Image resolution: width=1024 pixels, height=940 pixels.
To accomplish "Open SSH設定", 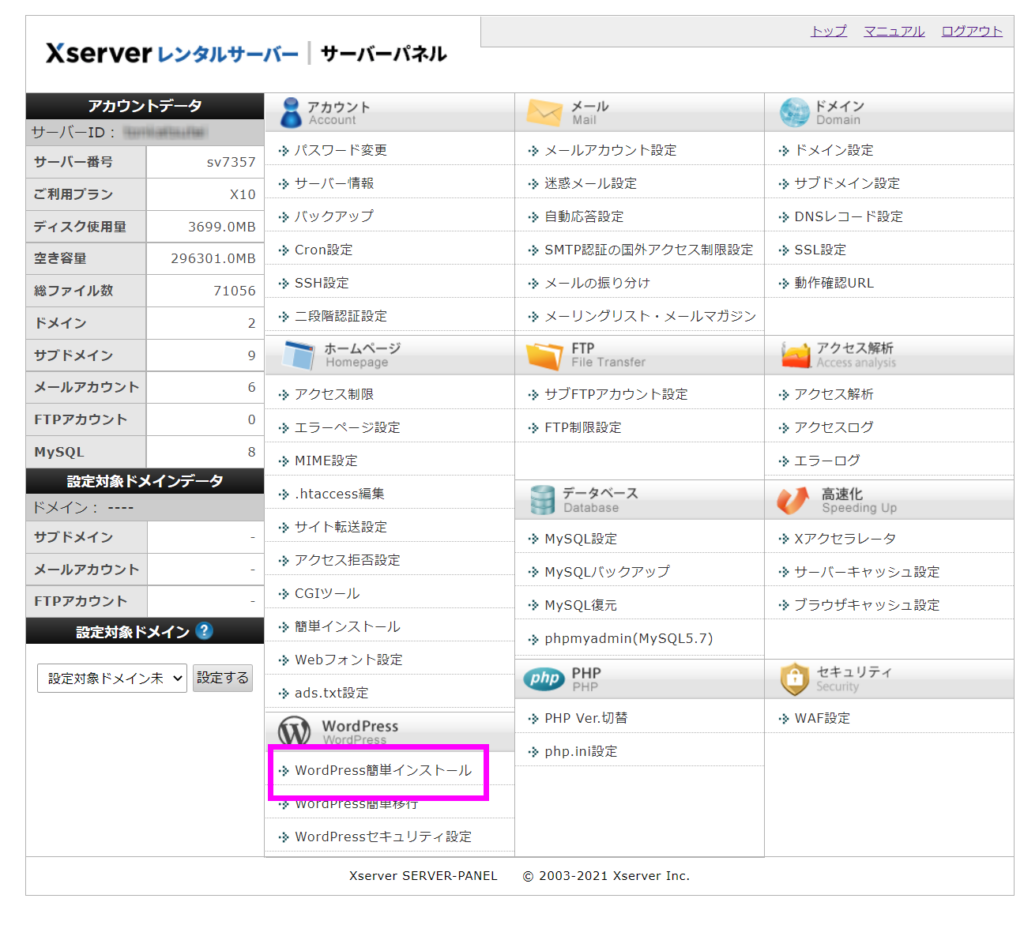I will click(321, 283).
